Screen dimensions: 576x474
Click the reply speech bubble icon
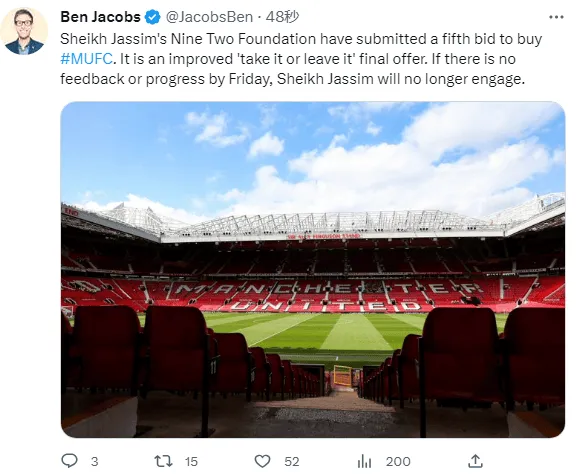coord(69,460)
